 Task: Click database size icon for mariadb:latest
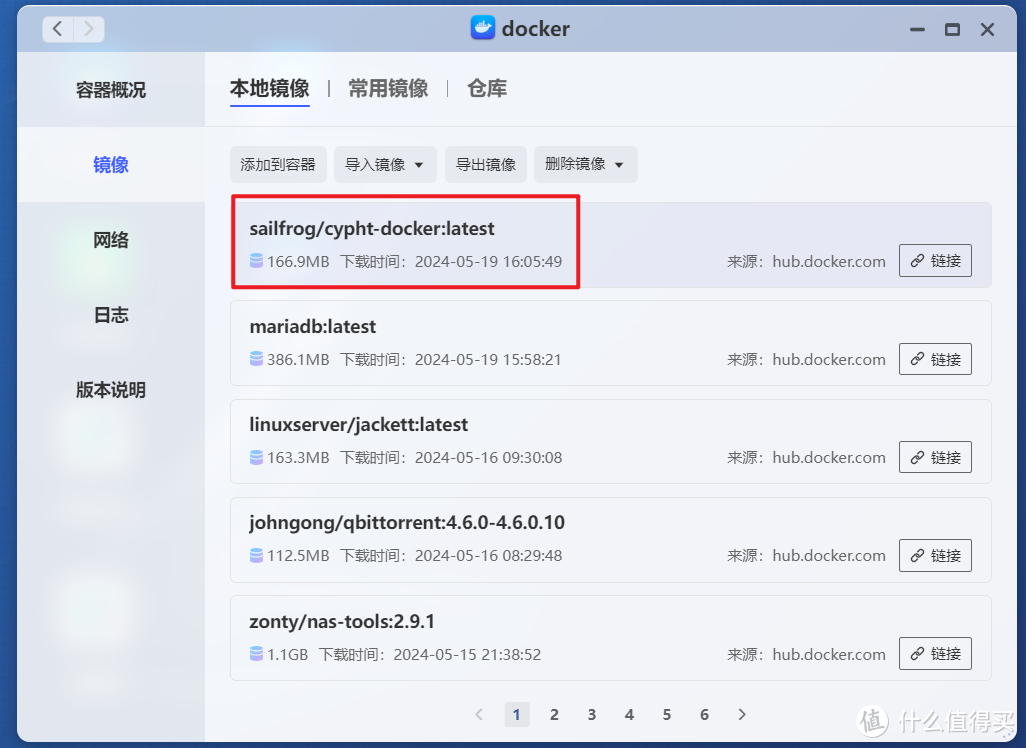click(256, 359)
